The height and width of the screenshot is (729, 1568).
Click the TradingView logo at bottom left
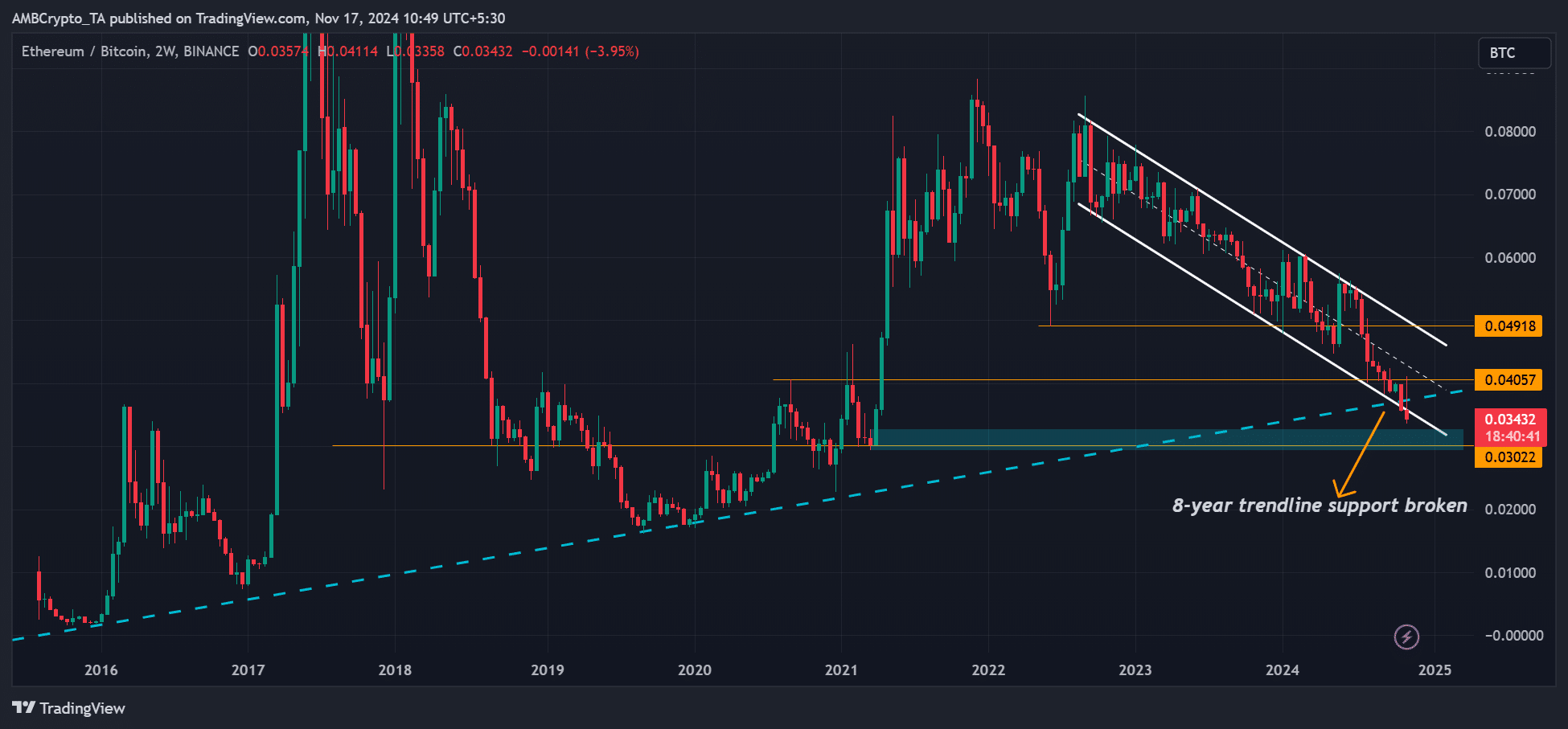(69, 708)
